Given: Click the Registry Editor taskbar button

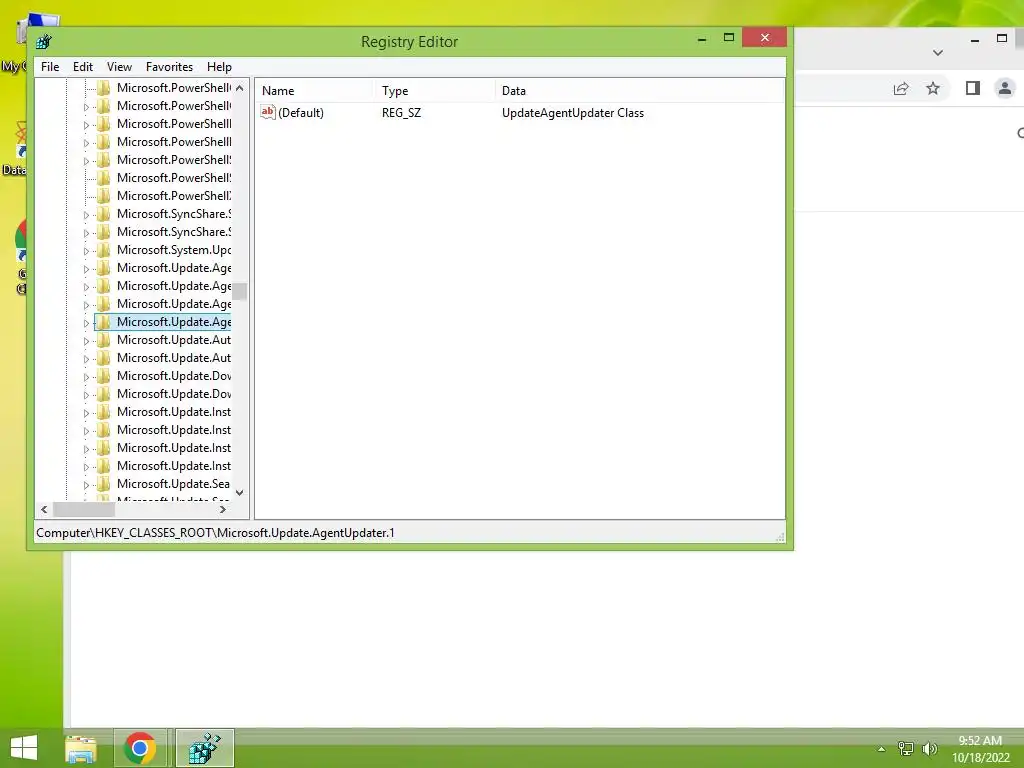Looking at the screenshot, I should (204, 748).
